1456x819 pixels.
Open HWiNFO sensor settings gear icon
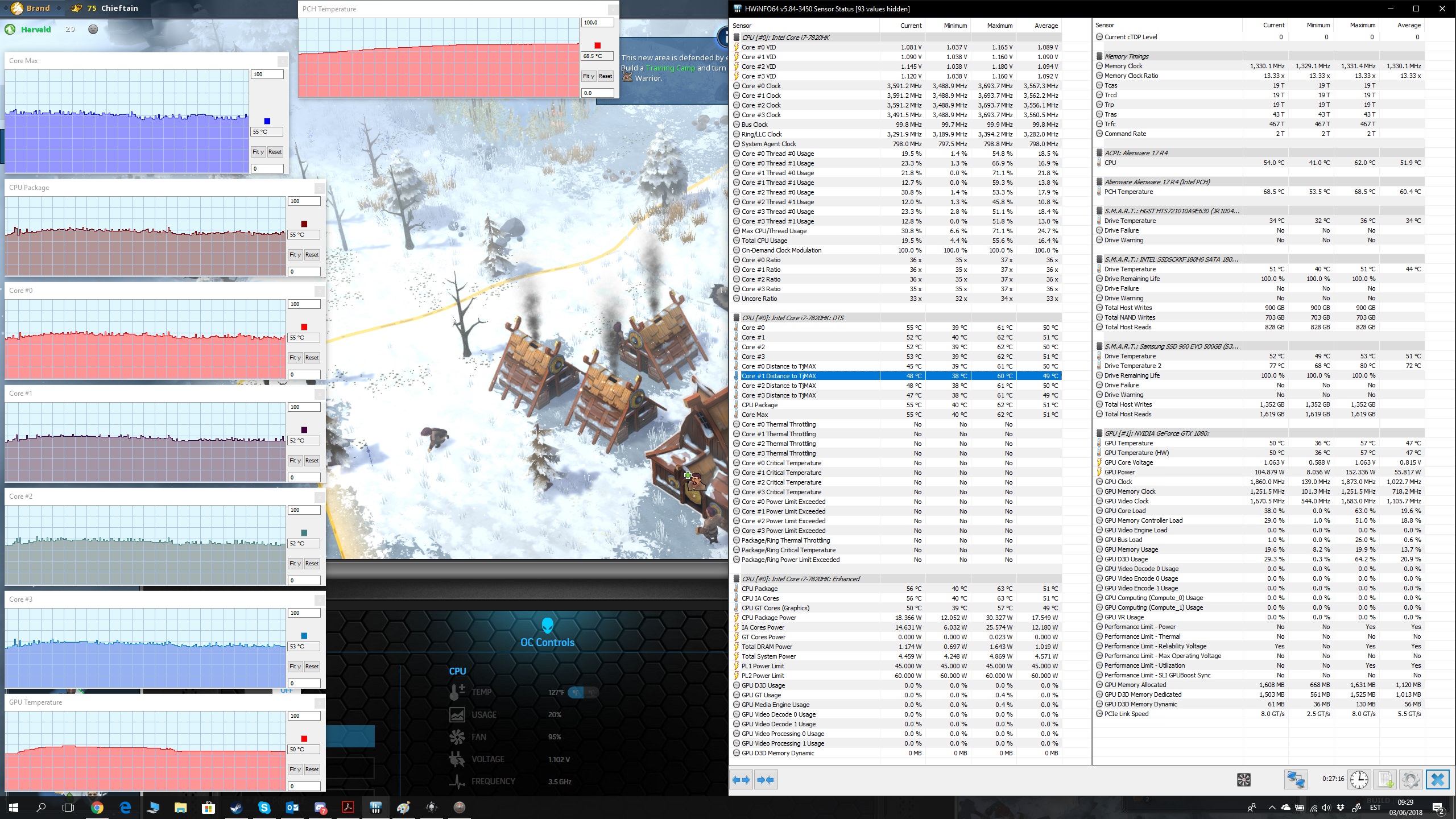tap(1410, 780)
